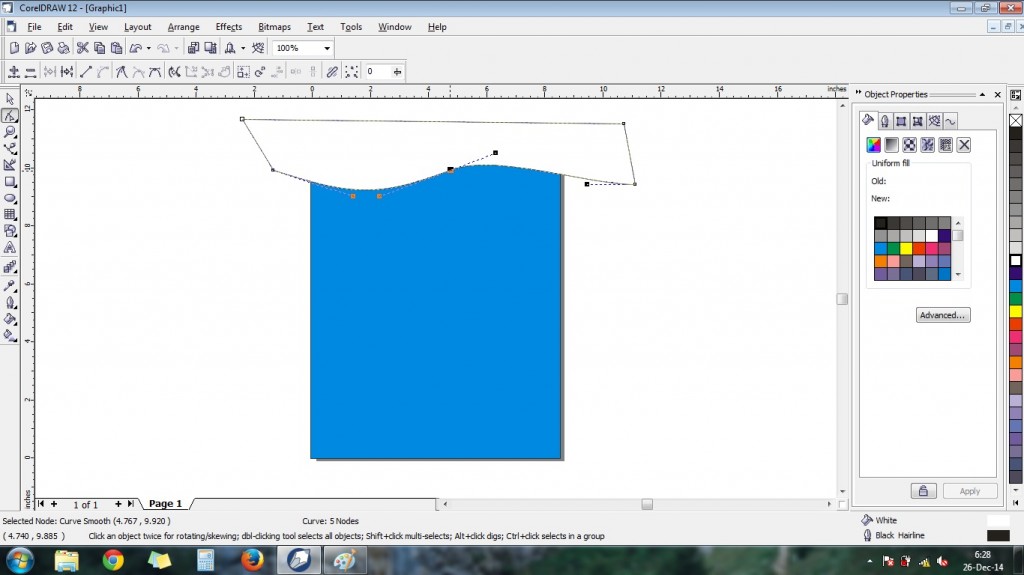This screenshot has height=575, width=1024.
Task: Select the Shape tool in toolbox
Action: 10,116
